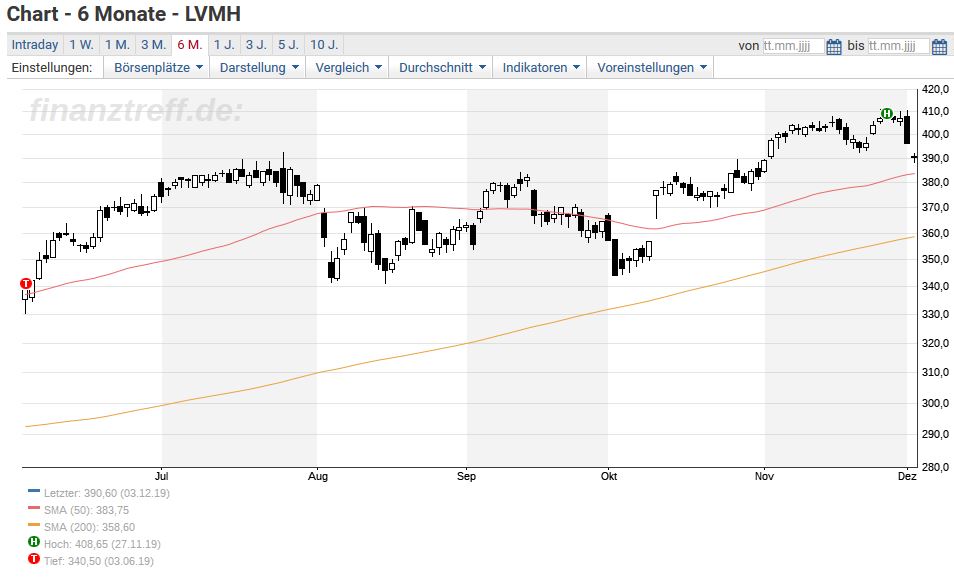
Task: Select the 3 M. time range tab
Action: pos(154,45)
